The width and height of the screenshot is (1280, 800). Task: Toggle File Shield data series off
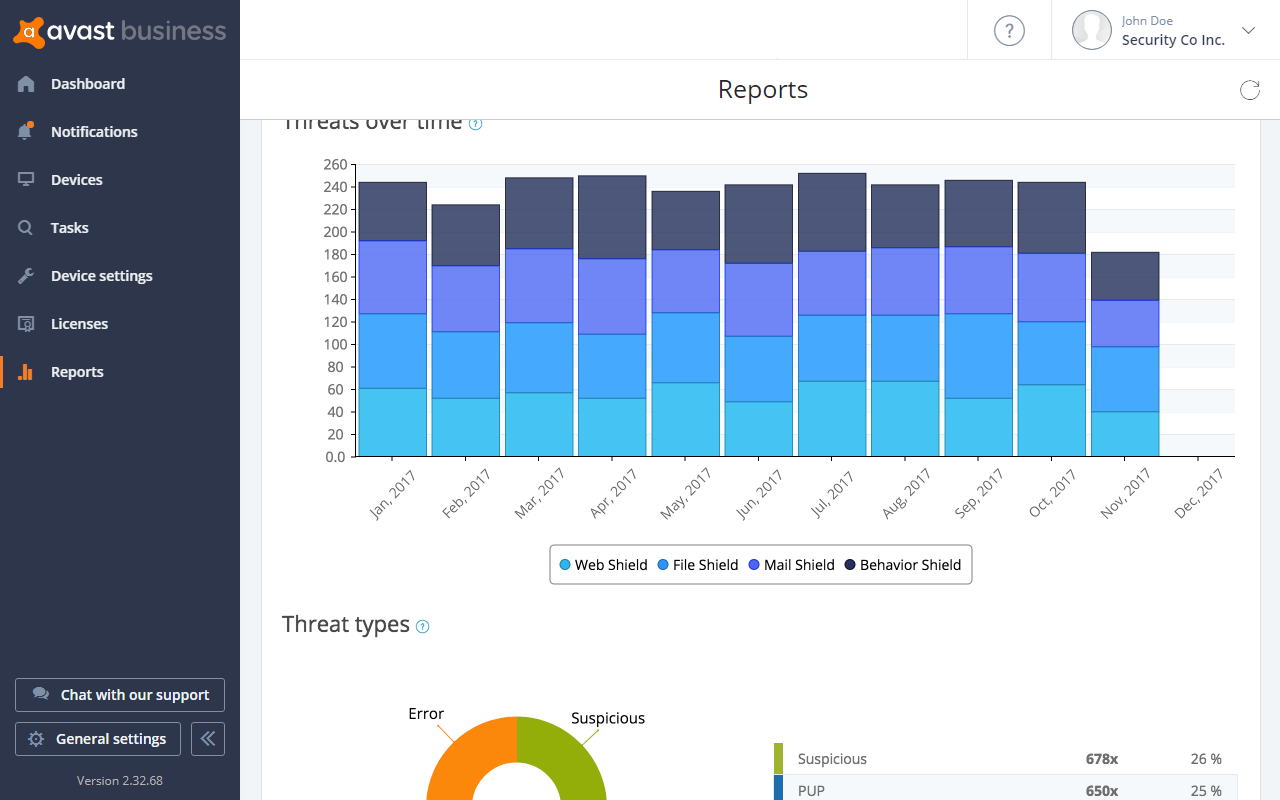point(697,564)
